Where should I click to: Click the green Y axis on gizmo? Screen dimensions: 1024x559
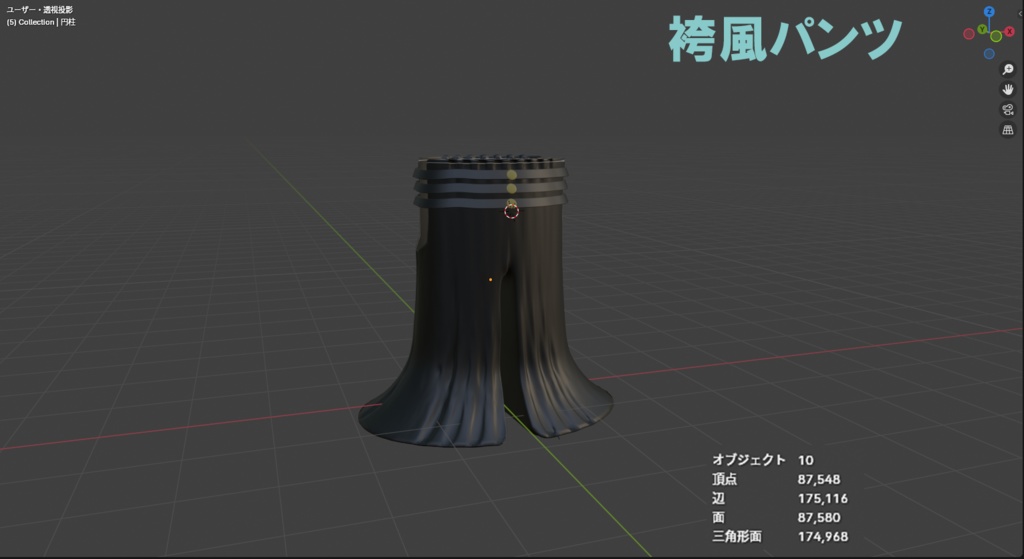pyautogui.click(x=982, y=29)
